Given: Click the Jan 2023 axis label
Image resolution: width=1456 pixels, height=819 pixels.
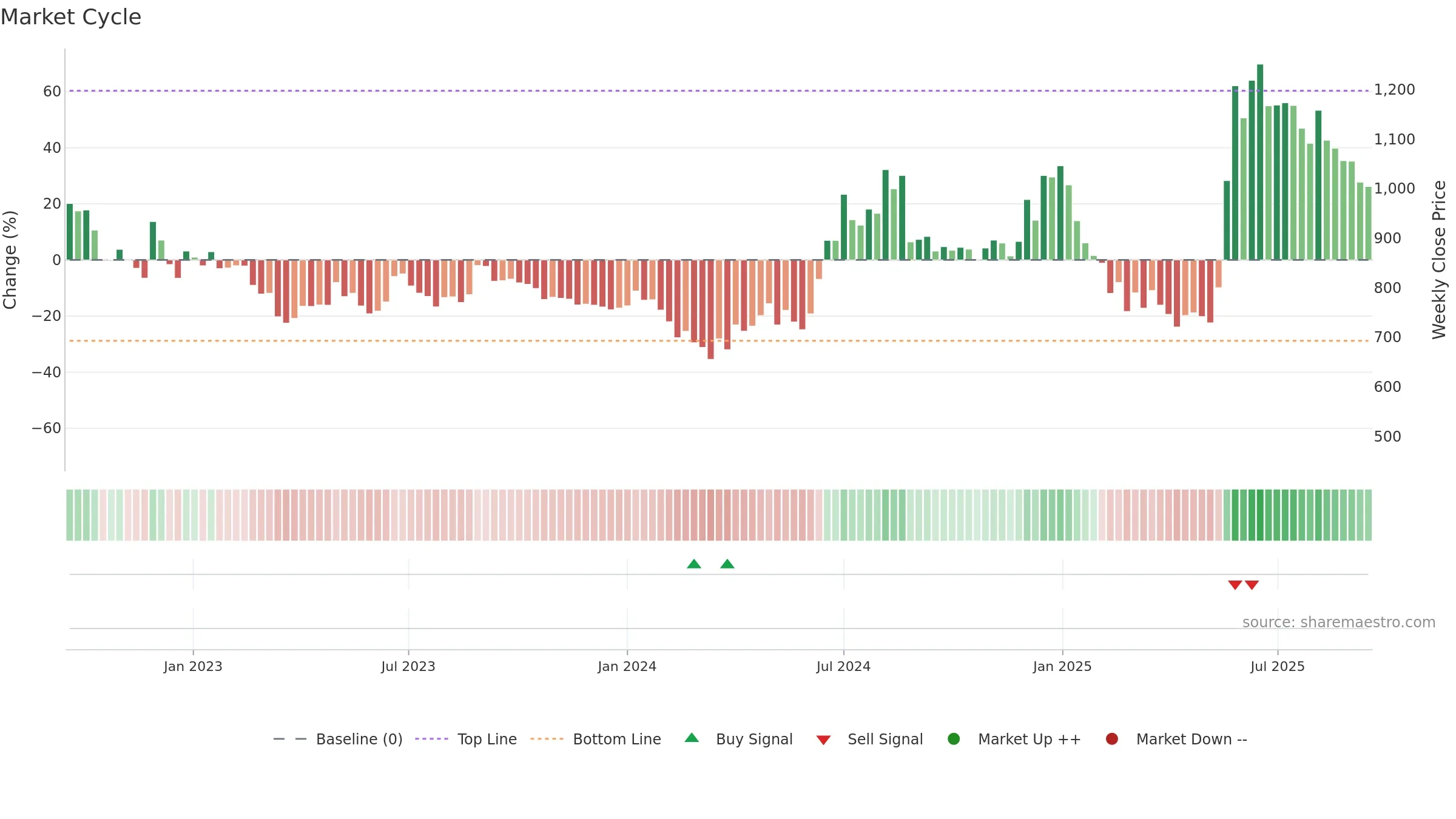Looking at the screenshot, I should (193, 667).
